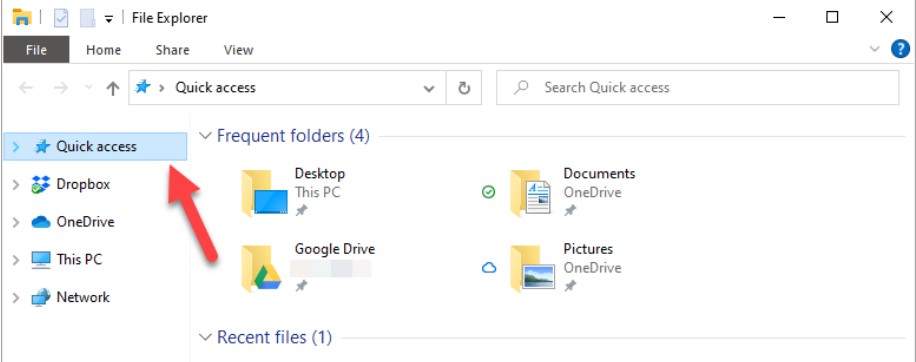This screenshot has height=362, width=916.
Task: Expand the Quick access tree node
Action: [16, 147]
